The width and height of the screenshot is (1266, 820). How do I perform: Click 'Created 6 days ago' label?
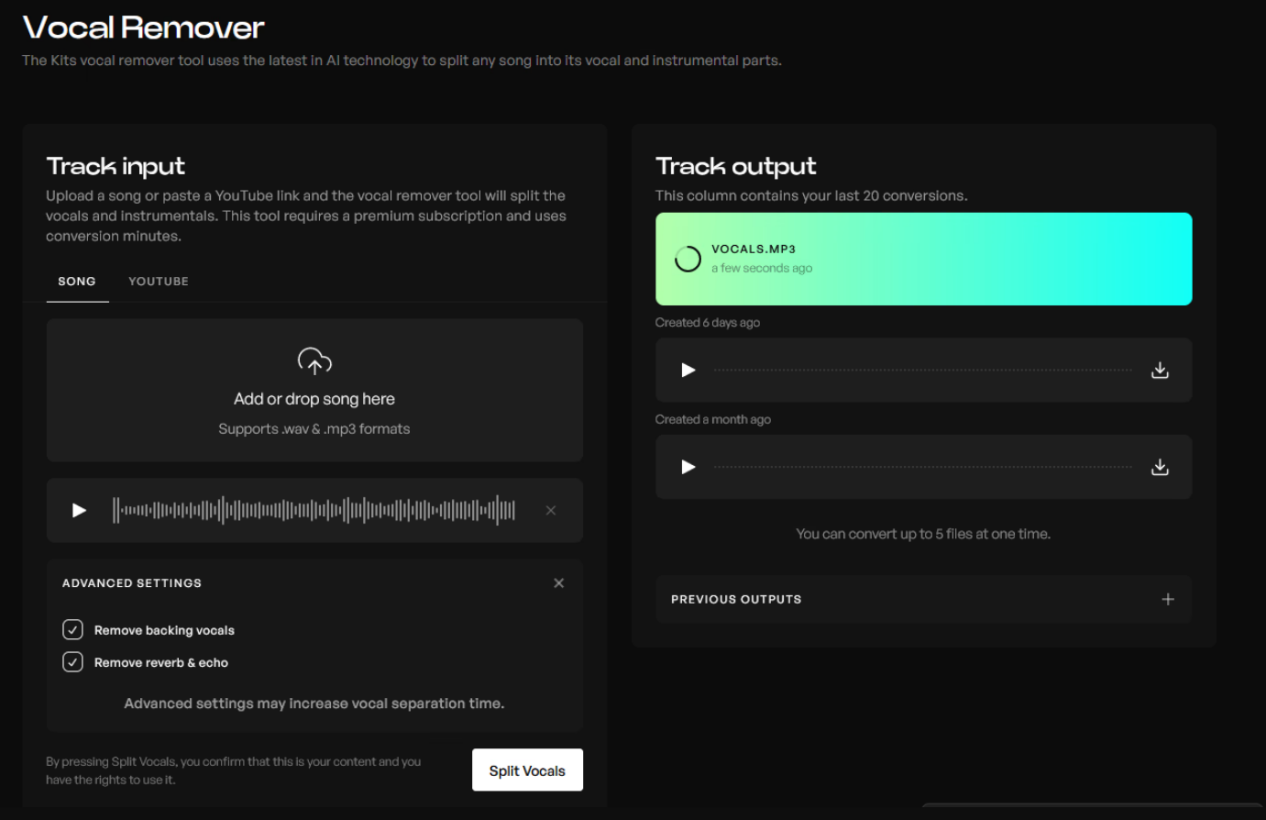708,323
